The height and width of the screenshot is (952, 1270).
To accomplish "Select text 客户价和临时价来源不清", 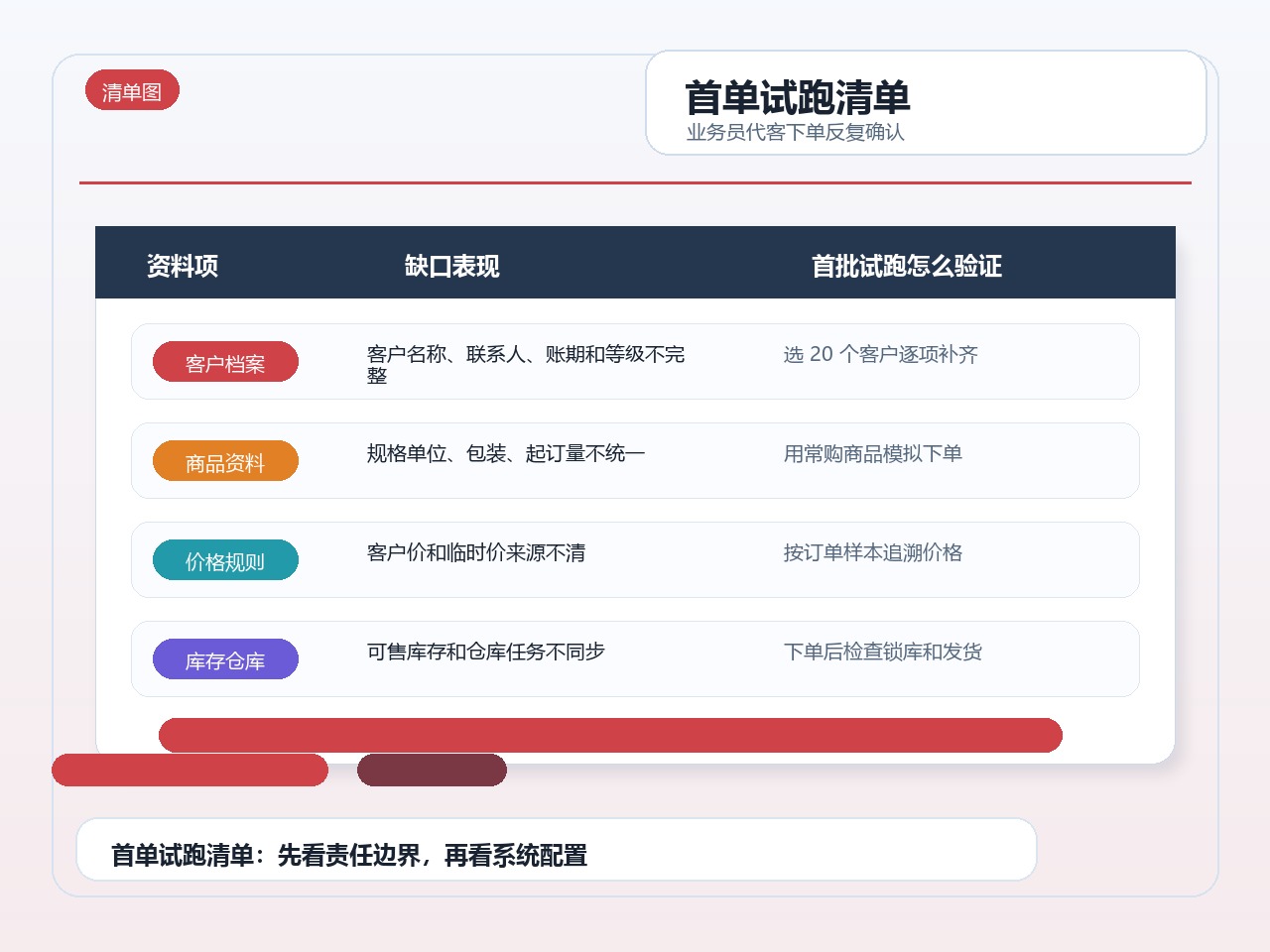I will point(476,552).
